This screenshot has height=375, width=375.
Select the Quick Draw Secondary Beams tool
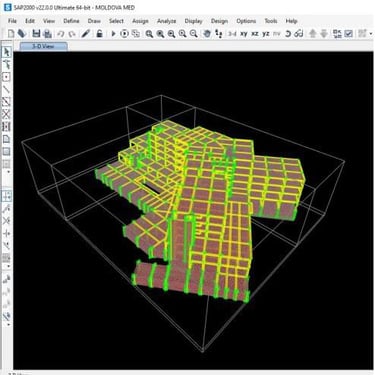(x=7, y=127)
